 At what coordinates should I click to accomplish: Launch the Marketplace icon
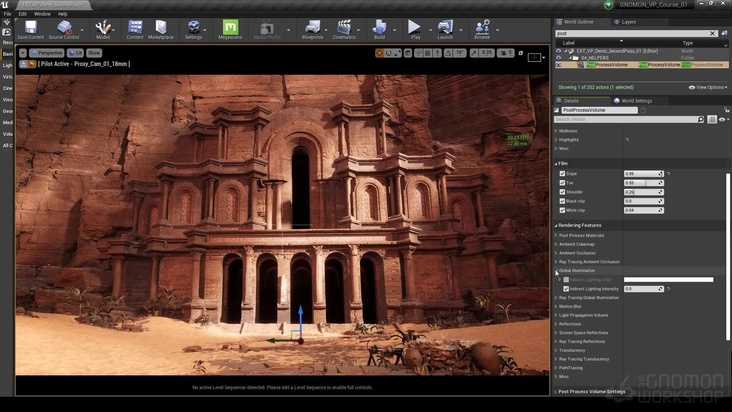(160, 28)
